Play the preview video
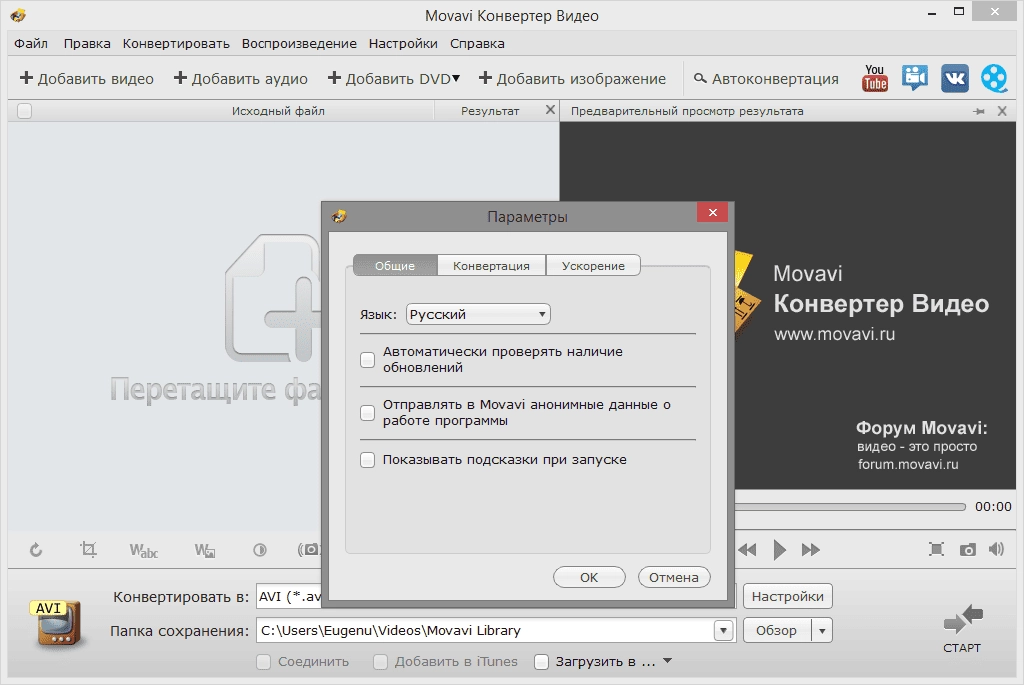The image size is (1024, 685). click(x=779, y=550)
